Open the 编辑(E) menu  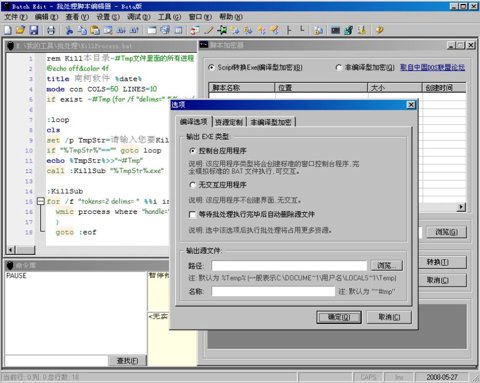coord(46,17)
